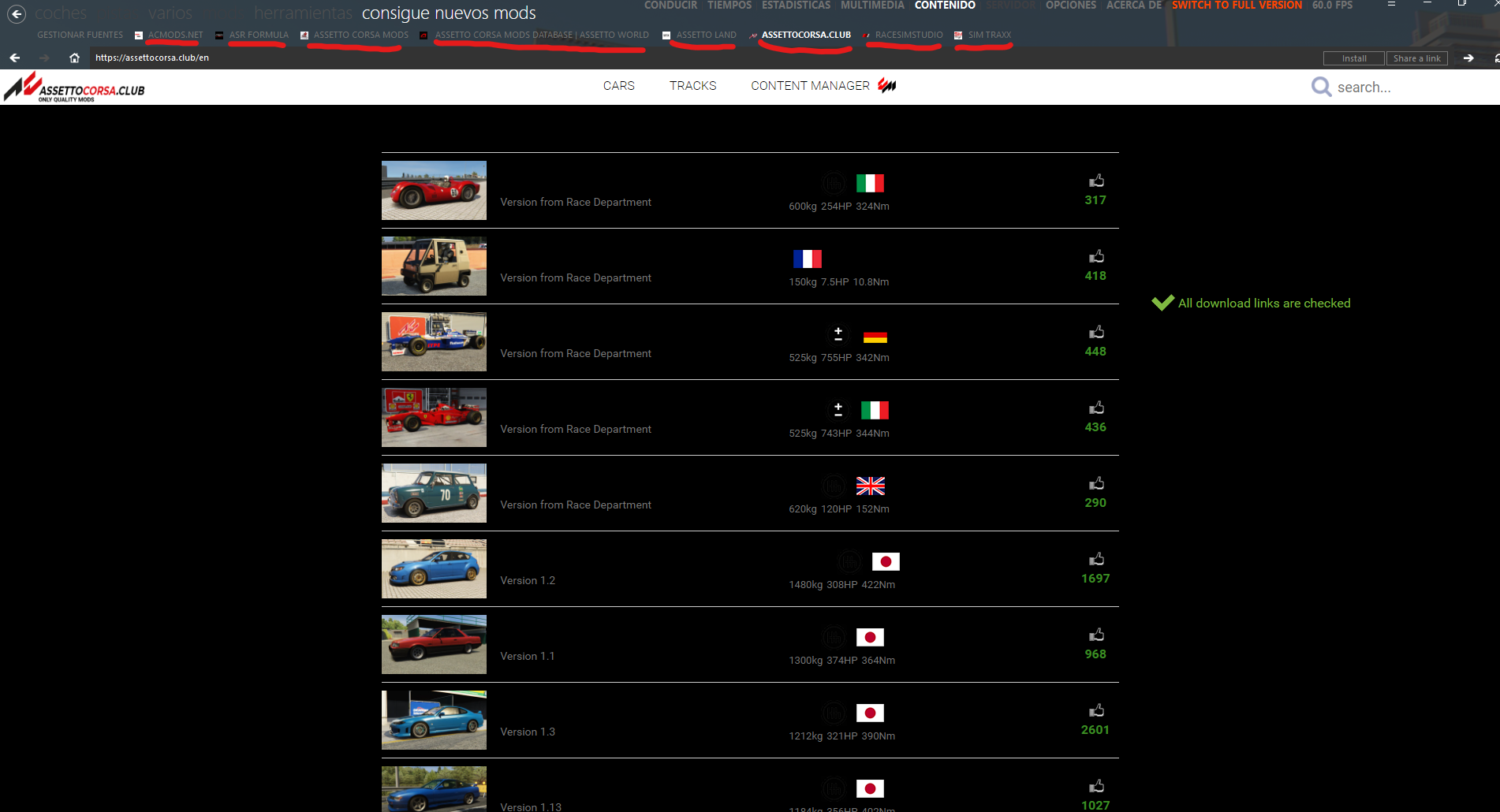The image size is (1500, 812).
Task: Open the blue Subaru car thumbnail
Action: pyautogui.click(x=434, y=568)
